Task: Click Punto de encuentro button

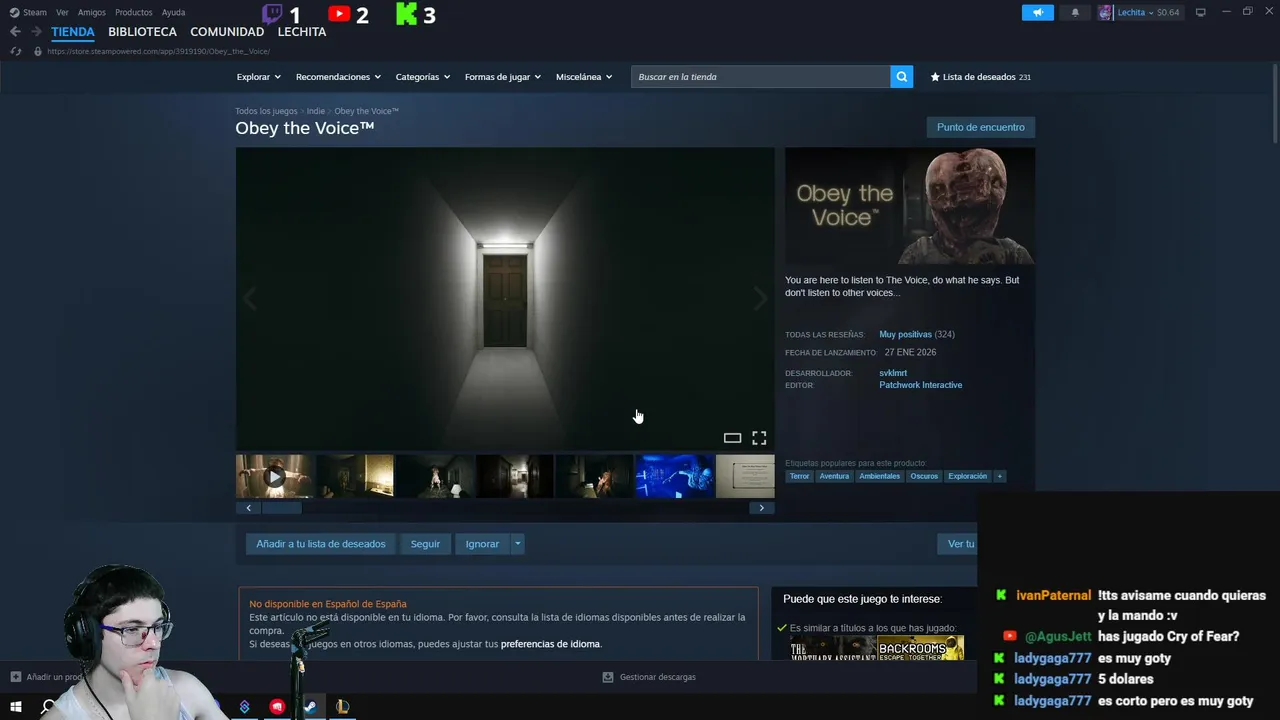Action: pos(980,127)
